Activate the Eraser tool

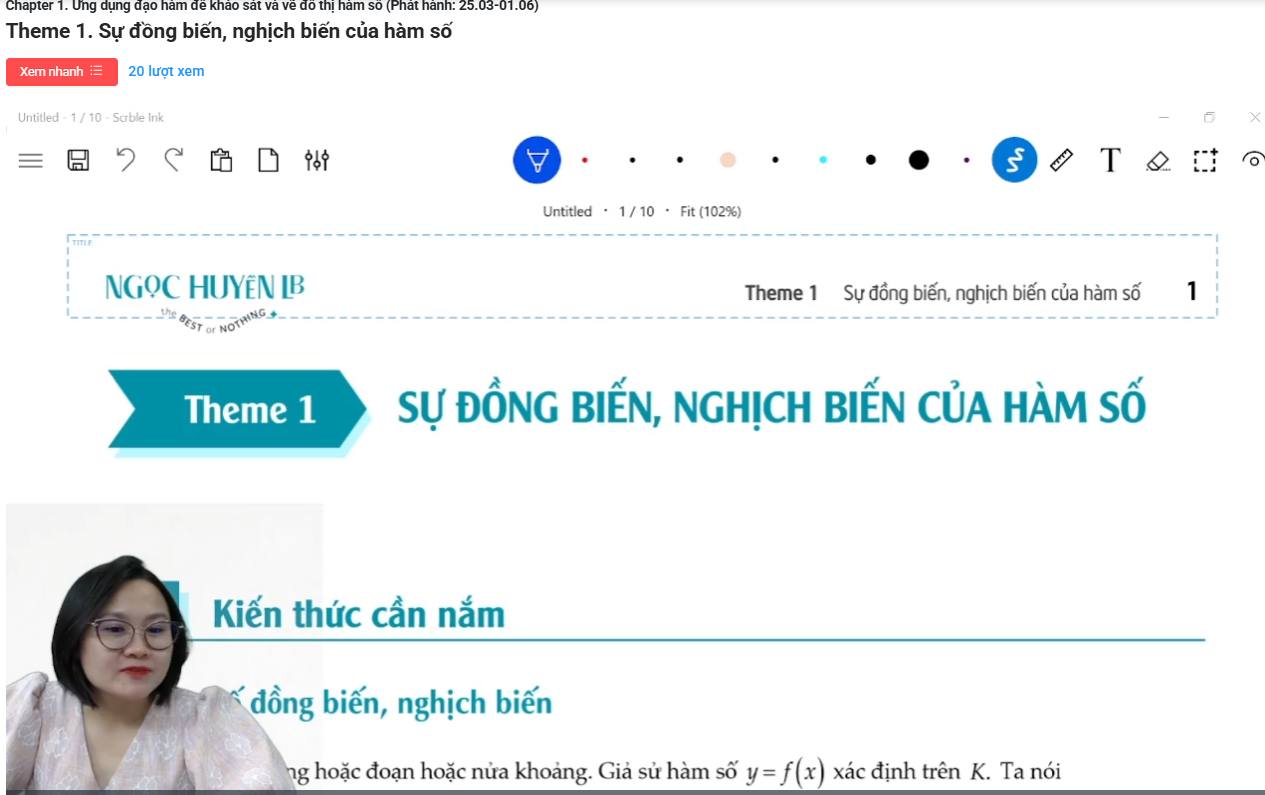coord(1158,160)
